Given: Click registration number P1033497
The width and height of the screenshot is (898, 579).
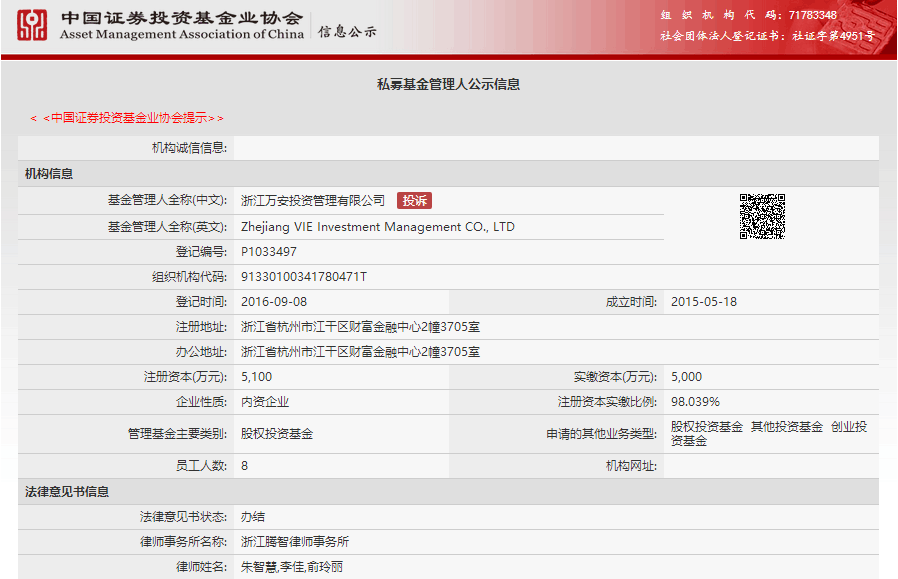Looking at the screenshot, I should [x=269, y=252].
